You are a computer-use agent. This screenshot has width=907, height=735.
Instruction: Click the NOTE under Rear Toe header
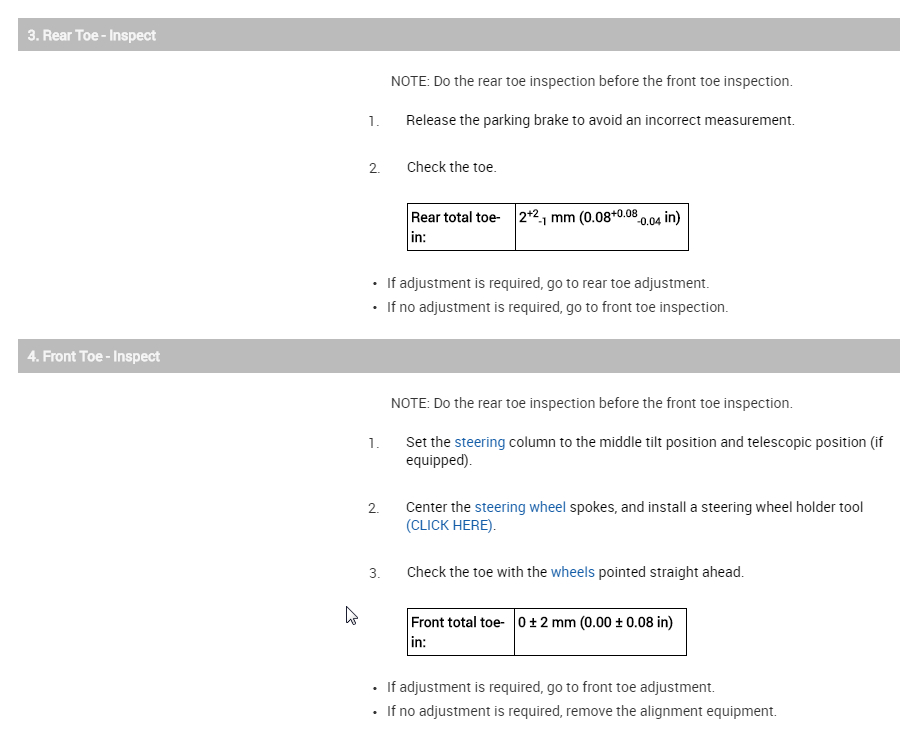click(x=591, y=81)
